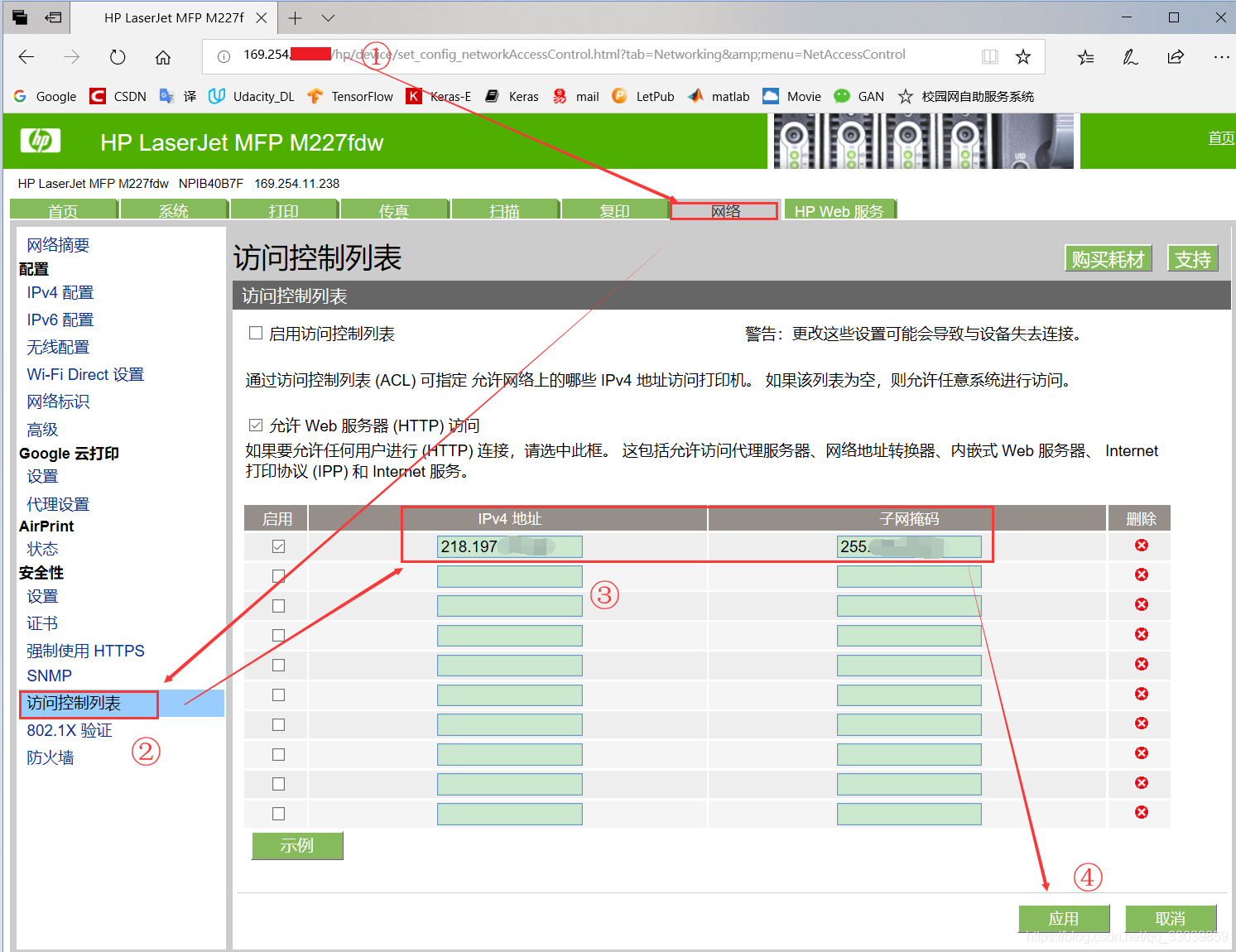Click the HP logo in the header
Viewport: 1236px width, 952px height.
[41, 141]
